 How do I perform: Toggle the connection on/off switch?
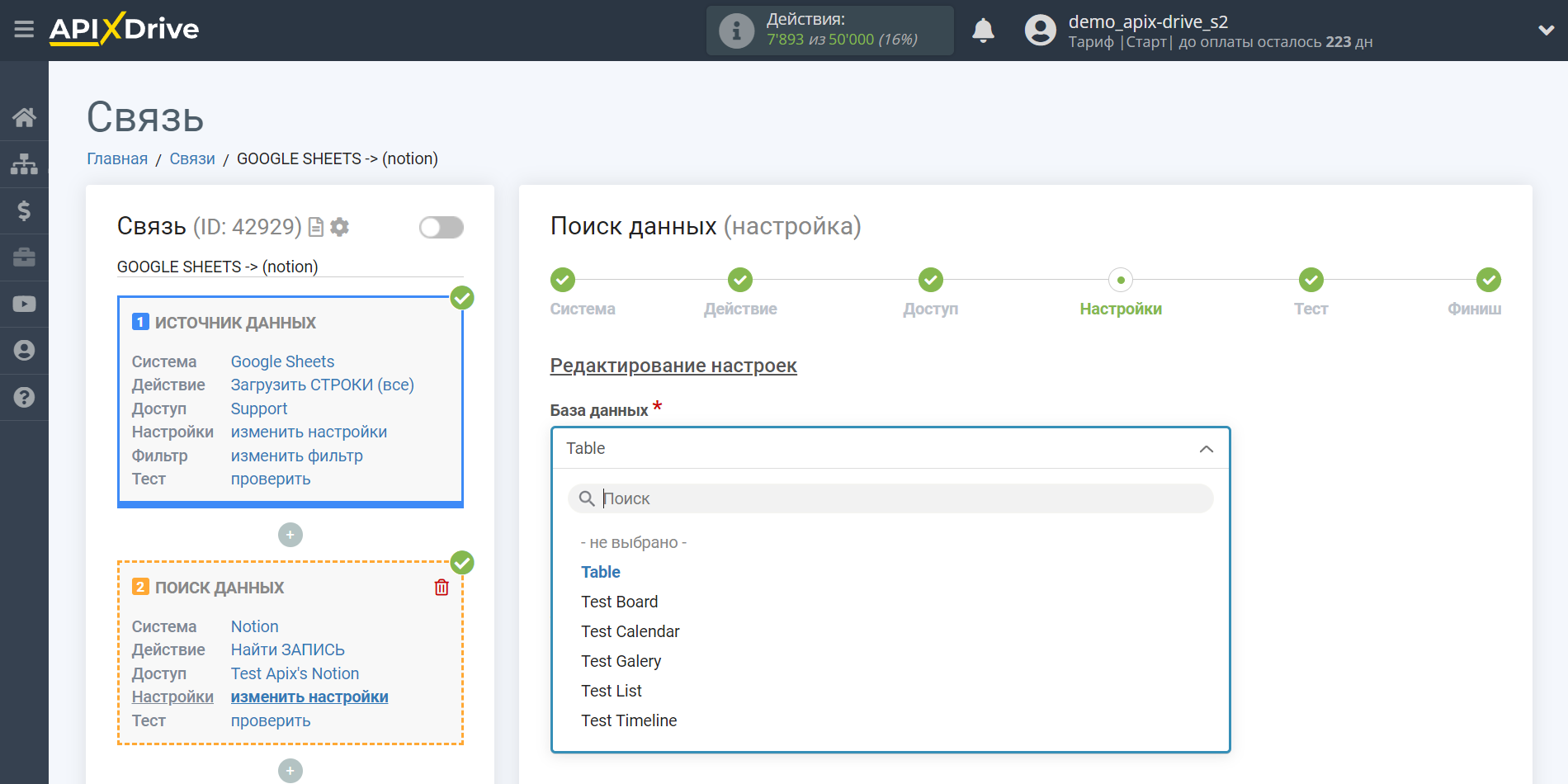441,227
